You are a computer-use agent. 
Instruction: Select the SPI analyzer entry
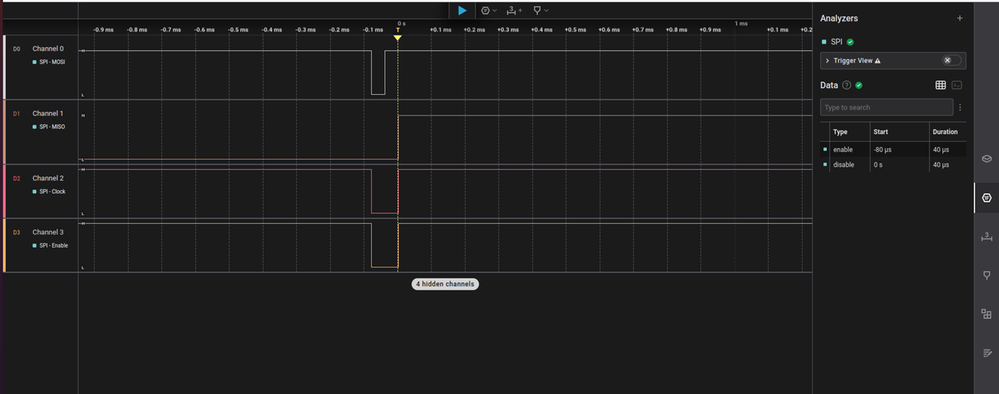[x=837, y=42]
